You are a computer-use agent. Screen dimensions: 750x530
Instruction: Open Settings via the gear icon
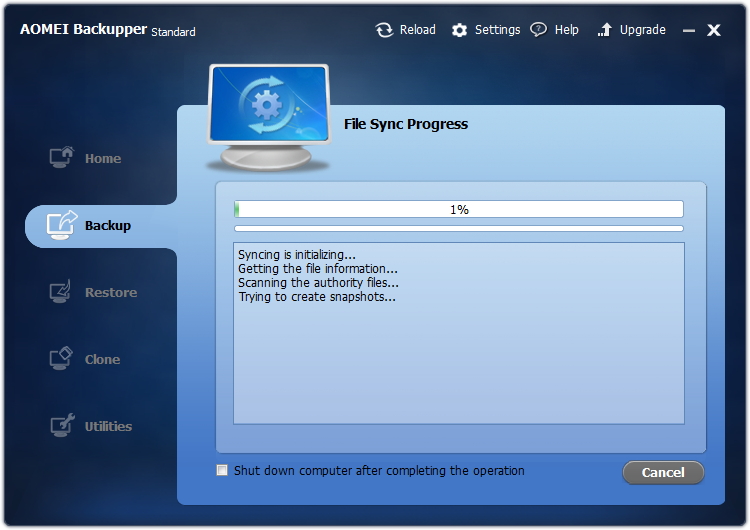pyautogui.click(x=459, y=30)
